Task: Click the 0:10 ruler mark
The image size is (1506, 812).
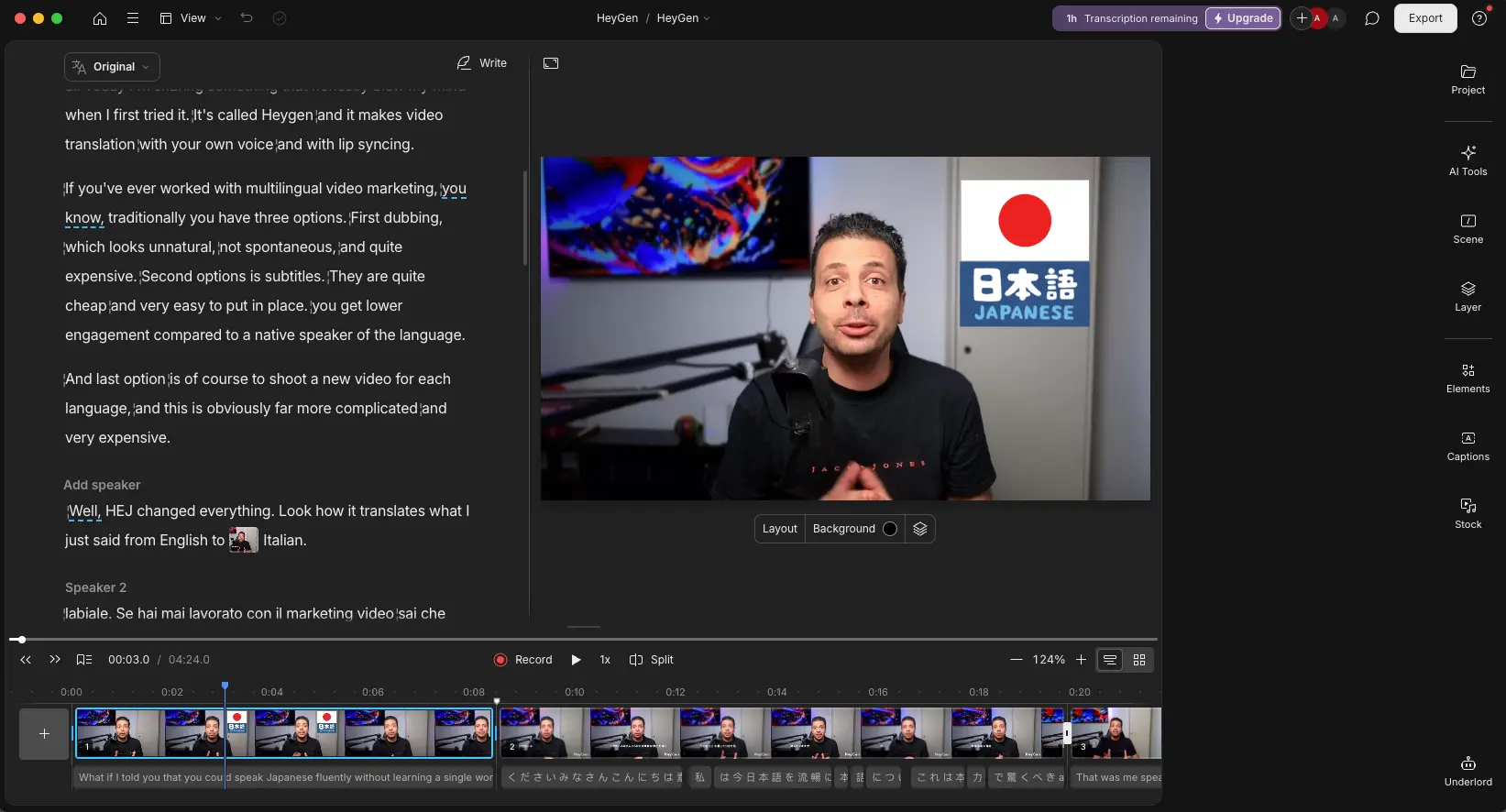Action: click(x=575, y=692)
